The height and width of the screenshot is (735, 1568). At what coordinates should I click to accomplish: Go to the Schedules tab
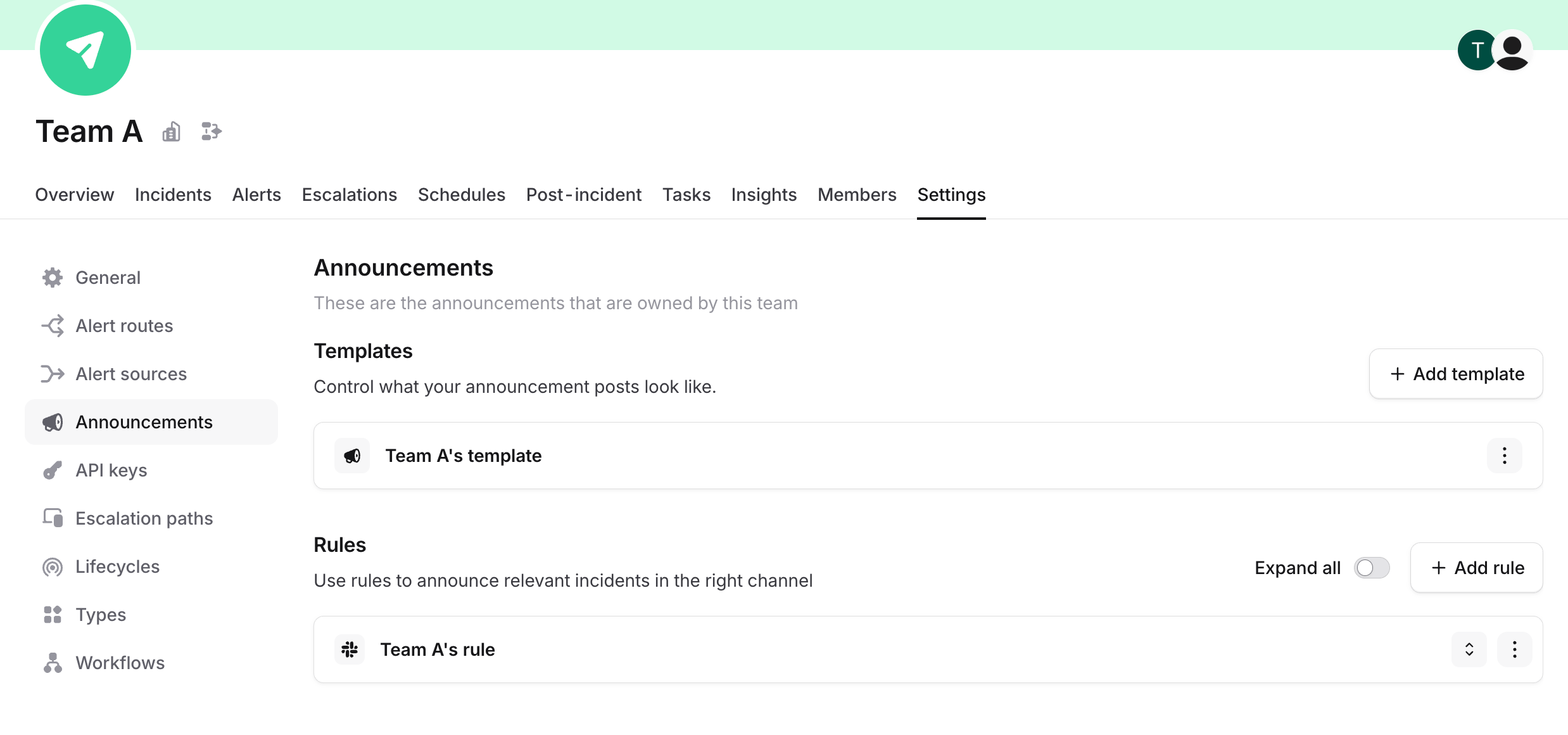tap(462, 195)
